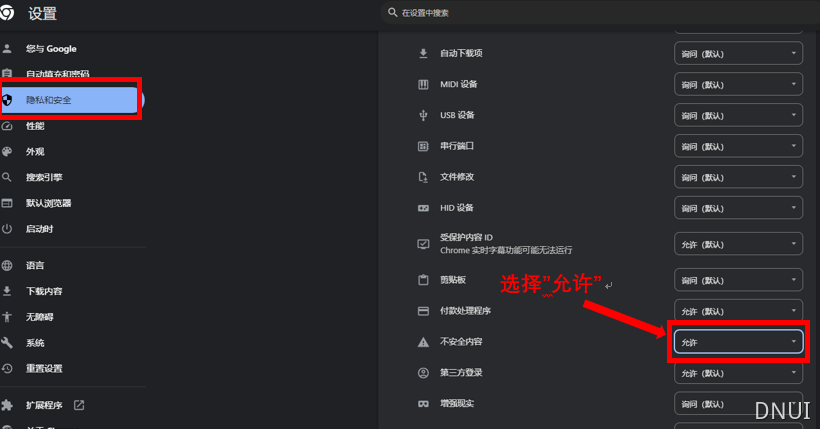Open the 付款处理程序 permission dropdown
Screen dimensions: 820x429
[x=738, y=311]
